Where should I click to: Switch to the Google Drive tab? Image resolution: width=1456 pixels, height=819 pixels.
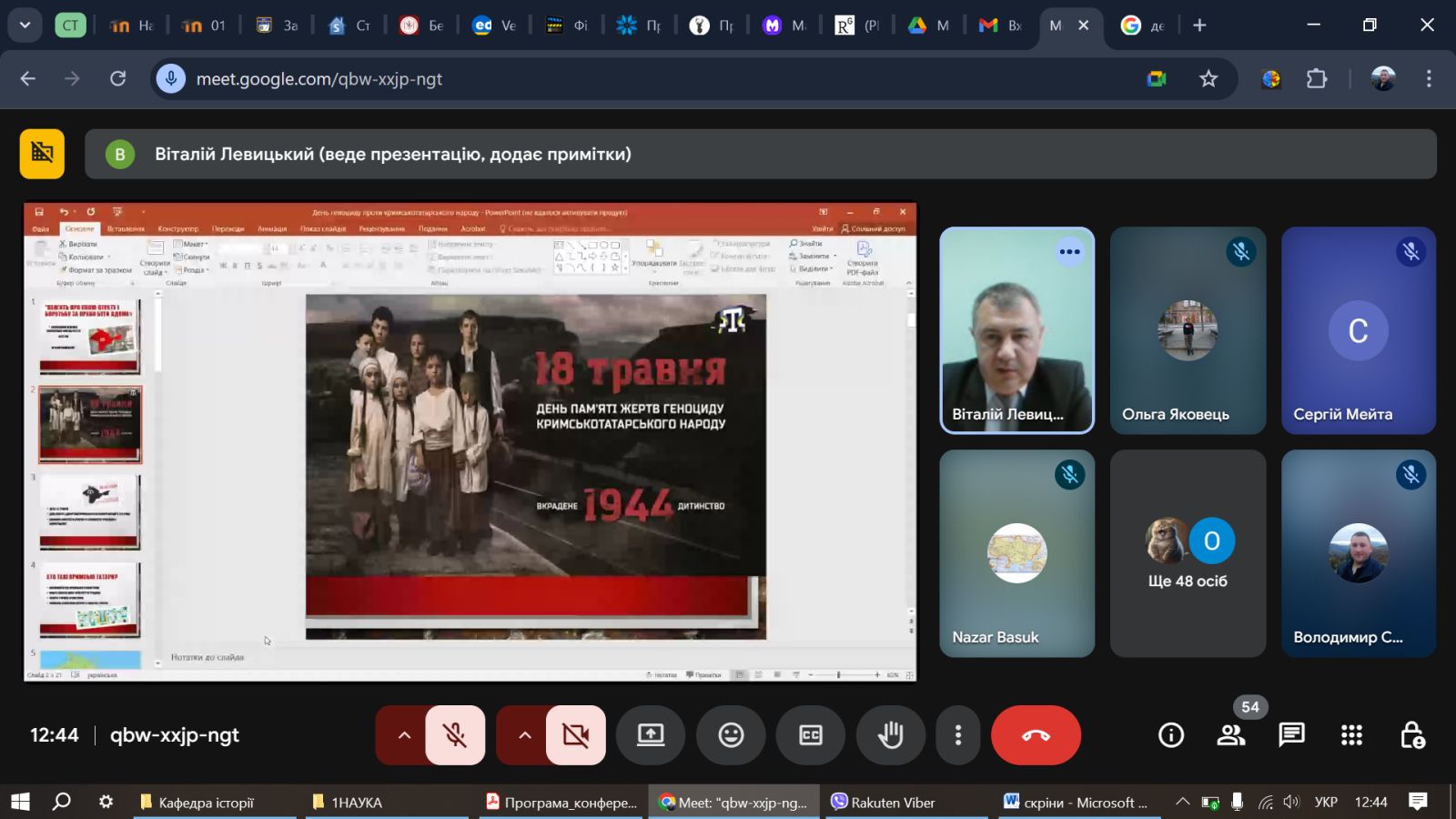point(929,25)
